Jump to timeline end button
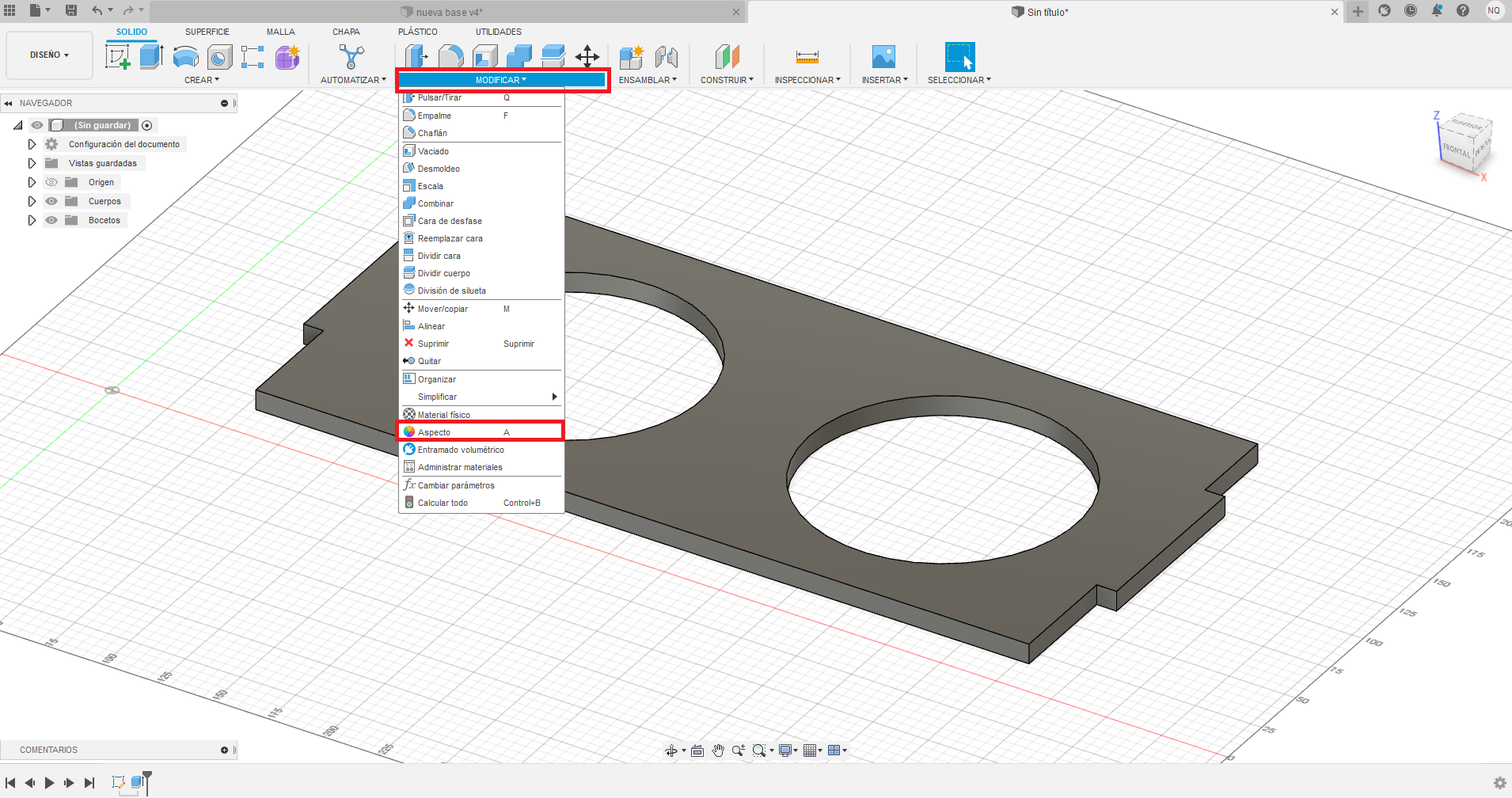This screenshot has height=798, width=1512. [x=89, y=783]
